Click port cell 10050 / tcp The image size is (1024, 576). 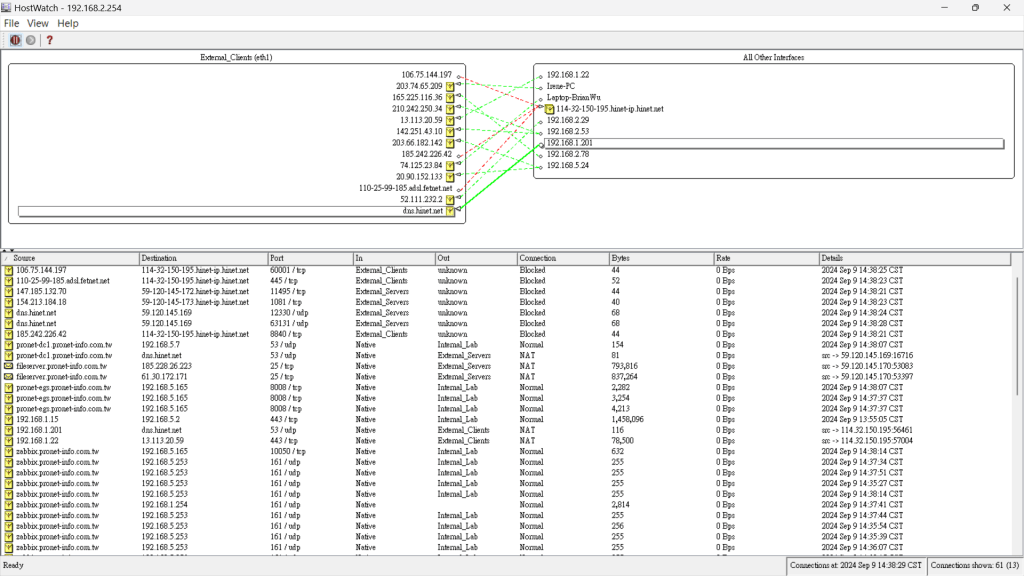pos(288,451)
